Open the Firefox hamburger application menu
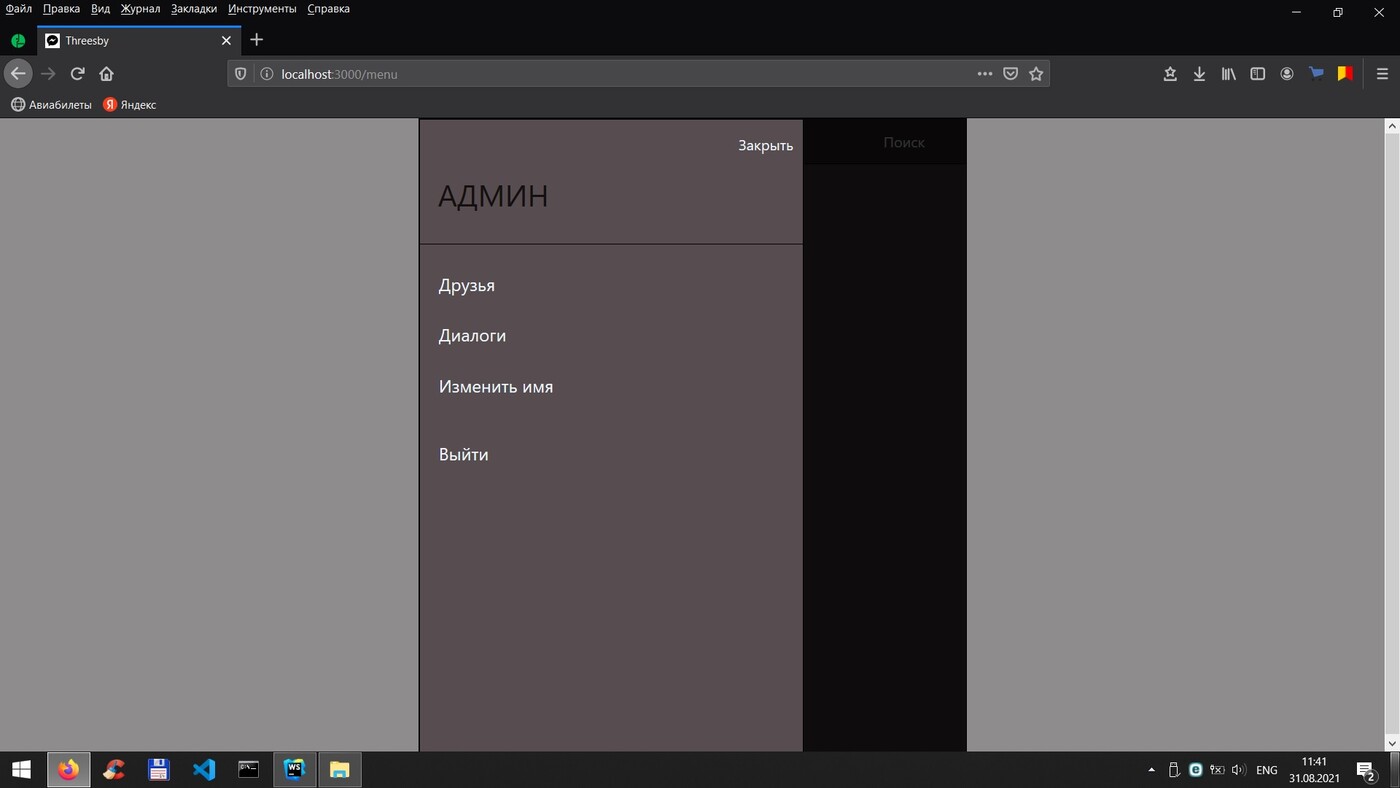The width and height of the screenshot is (1400, 788). tap(1382, 74)
